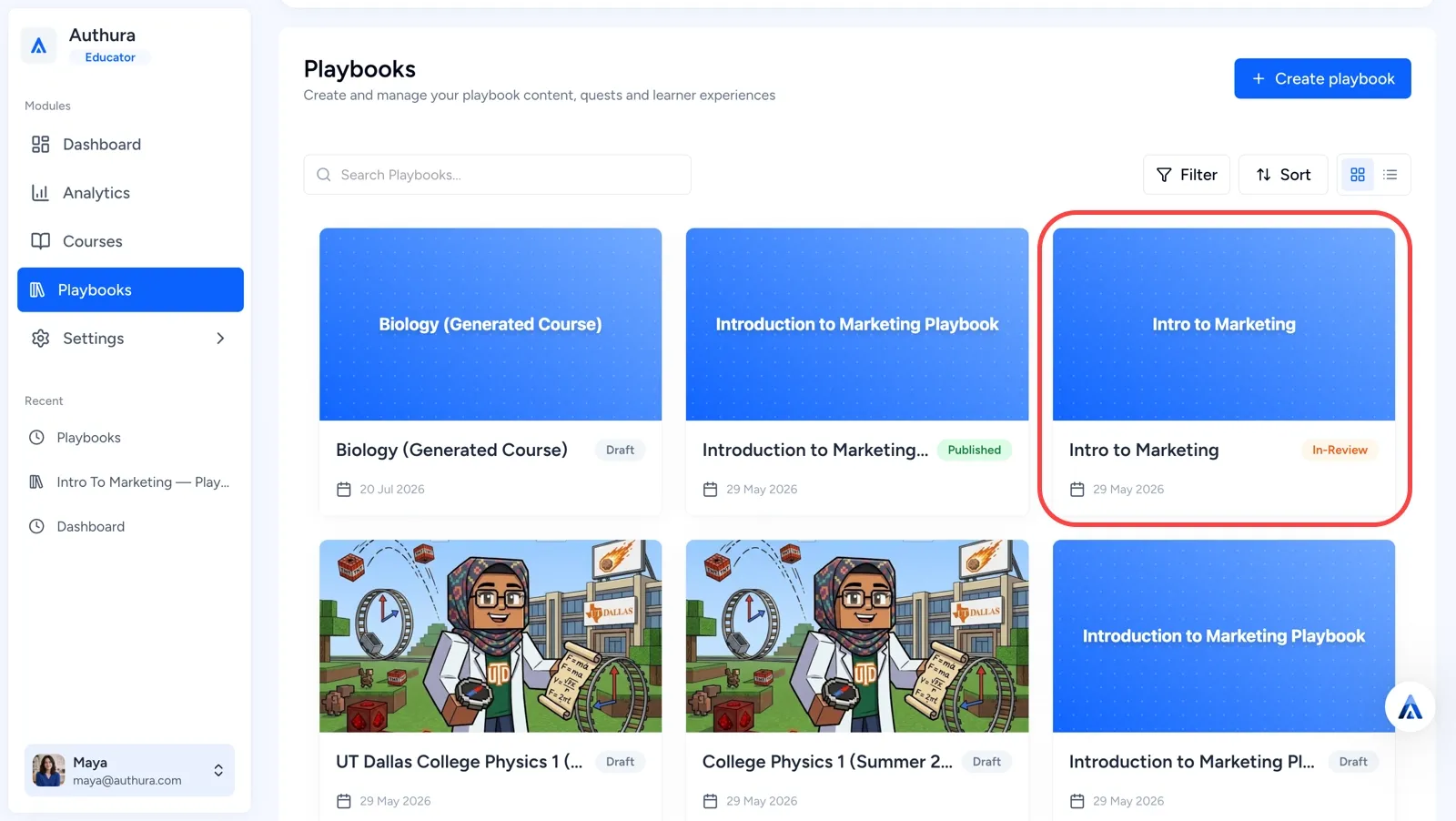This screenshot has height=821, width=1456.
Task: Open College Physics 1 (Summer 2... cover image
Action: [857, 635]
